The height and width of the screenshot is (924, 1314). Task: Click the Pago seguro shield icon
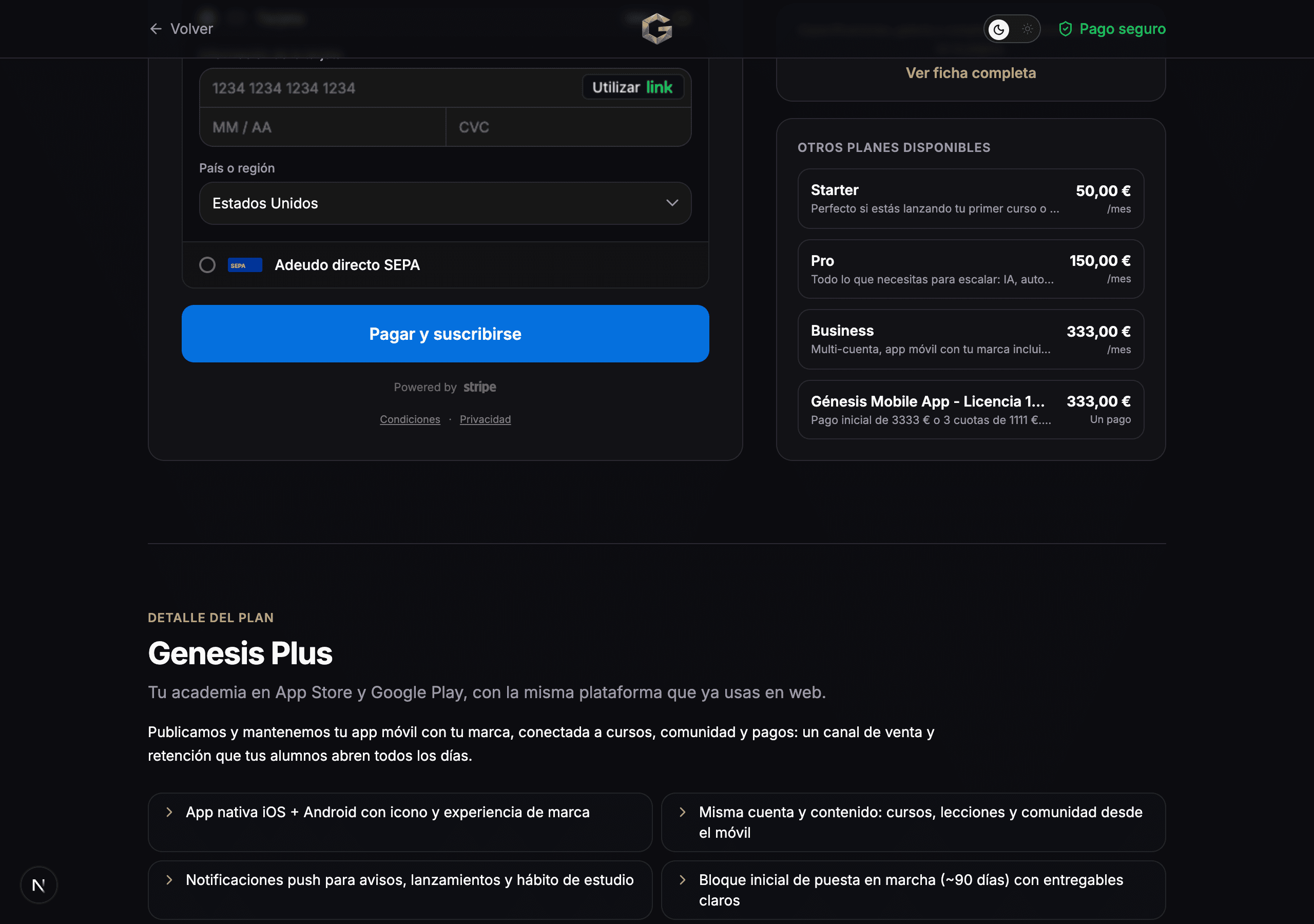pyautogui.click(x=1065, y=29)
